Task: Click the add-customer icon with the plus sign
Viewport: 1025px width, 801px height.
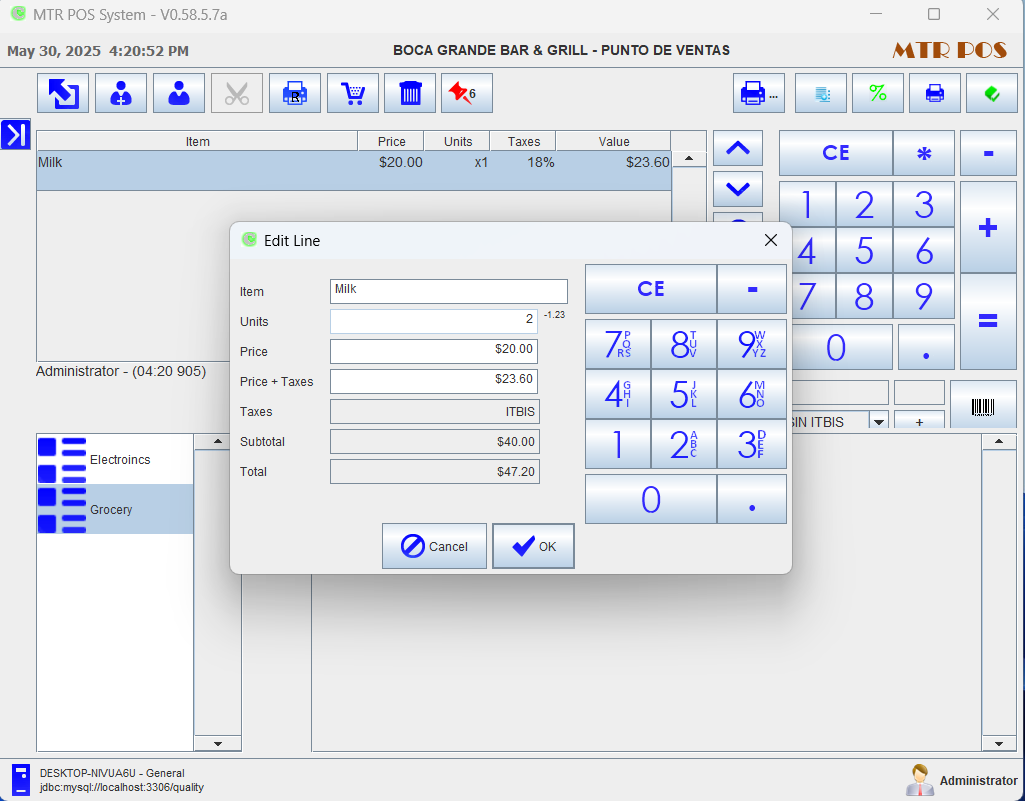Action: (x=121, y=94)
